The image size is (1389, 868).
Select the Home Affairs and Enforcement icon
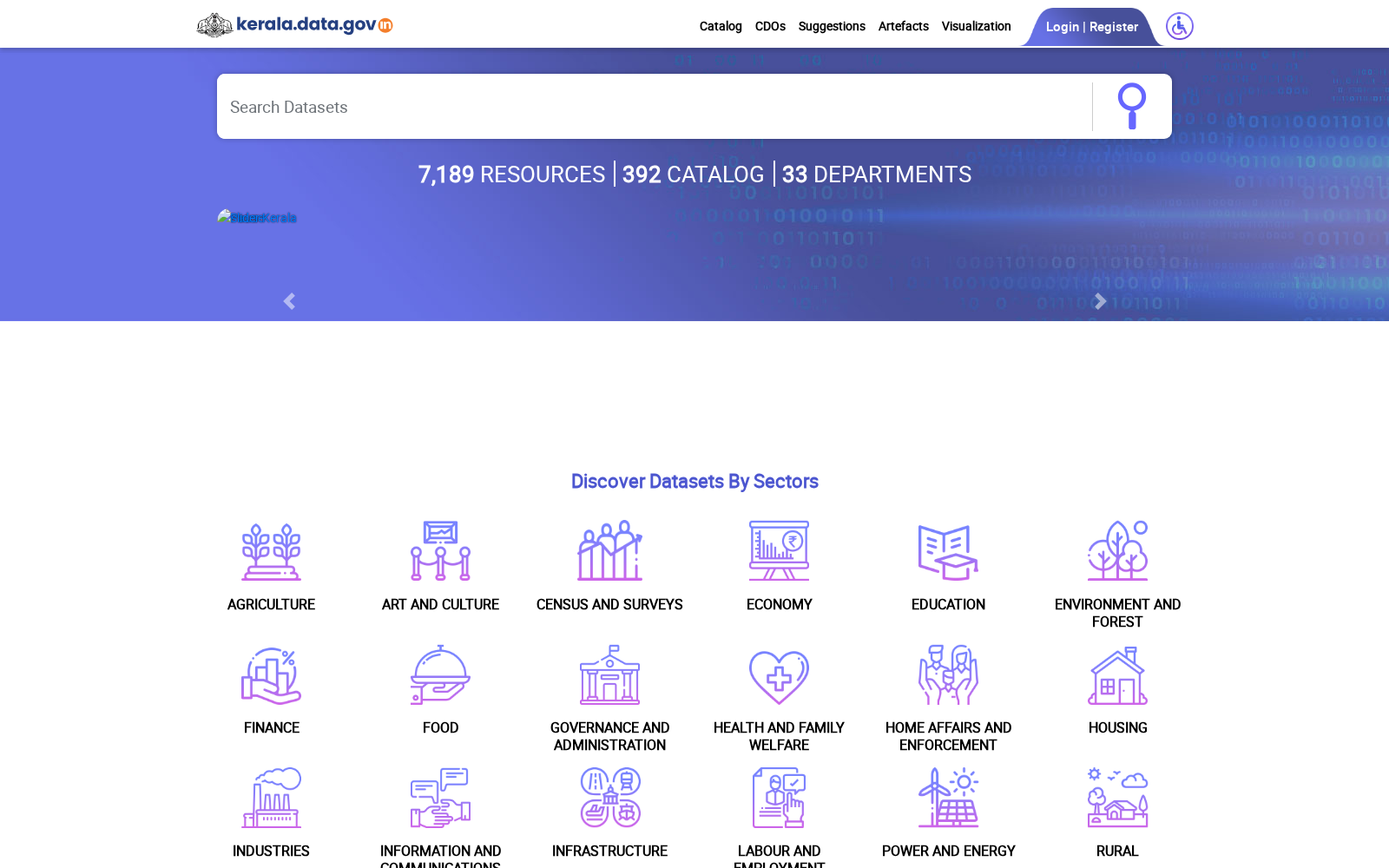point(948,674)
